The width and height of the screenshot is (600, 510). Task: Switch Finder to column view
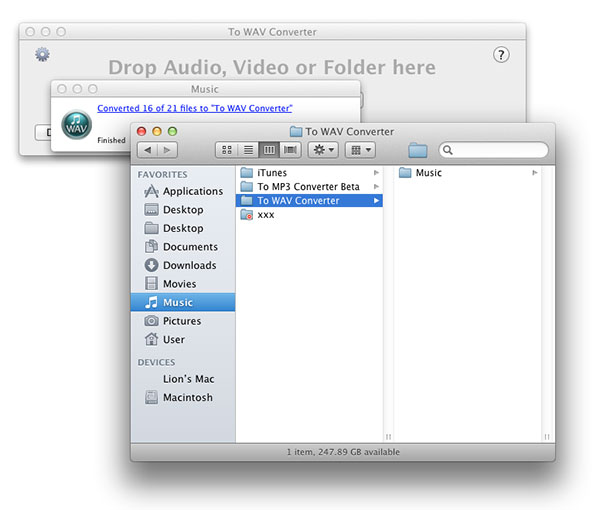pos(269,150)
